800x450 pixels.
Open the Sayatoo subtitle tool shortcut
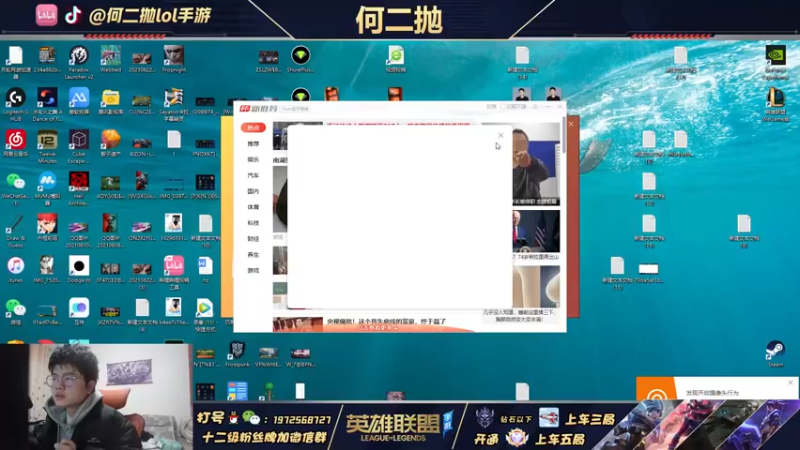pos(173,97)
